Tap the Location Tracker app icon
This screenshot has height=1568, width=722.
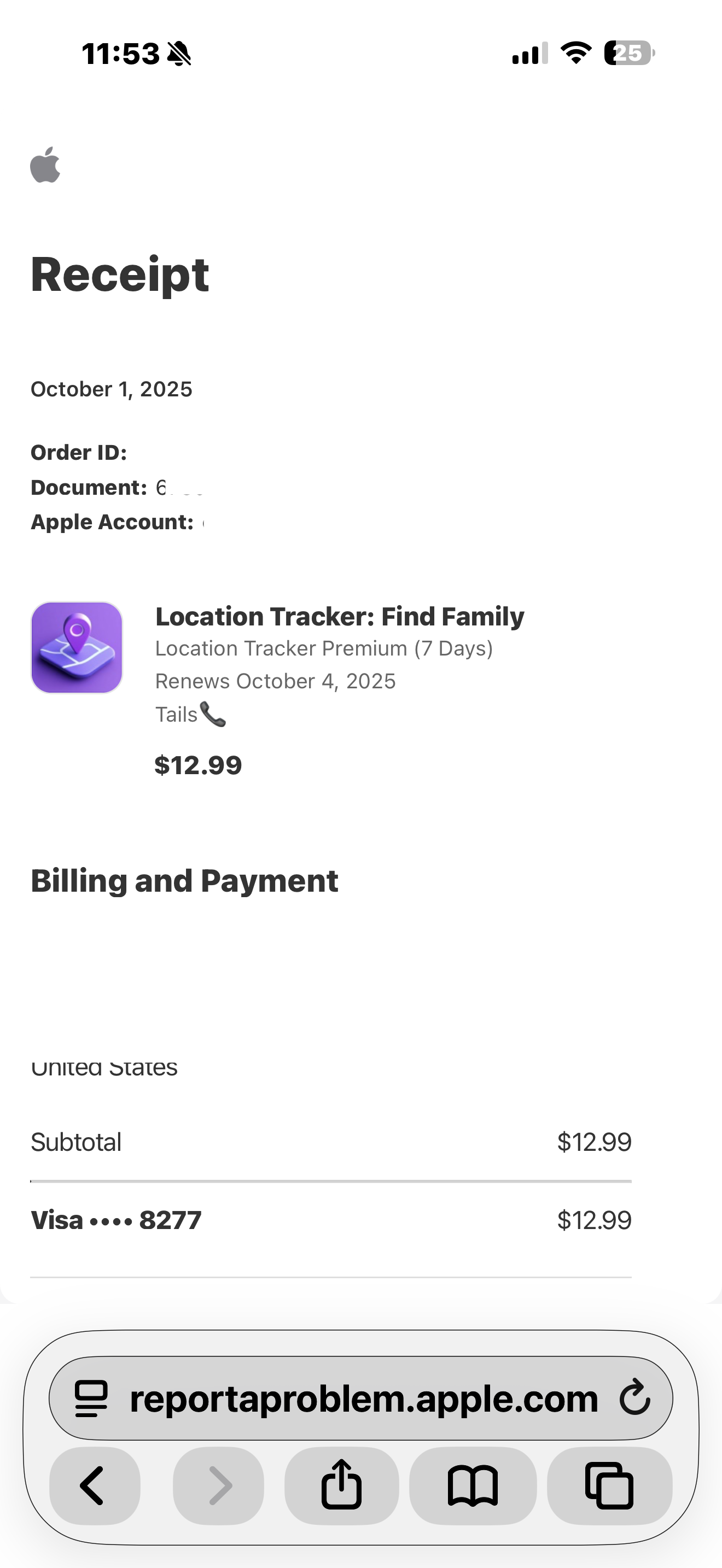tap(77, 648)
